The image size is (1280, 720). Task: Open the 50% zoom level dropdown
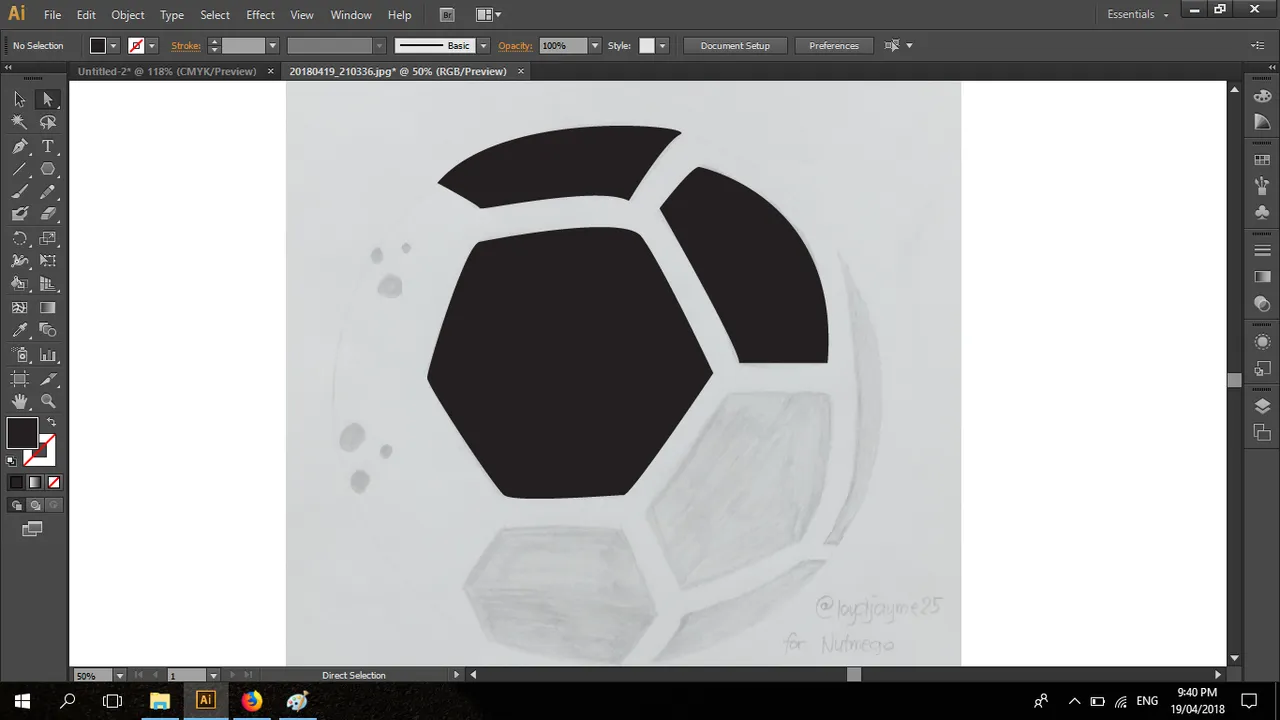click(x=120, y=675)
